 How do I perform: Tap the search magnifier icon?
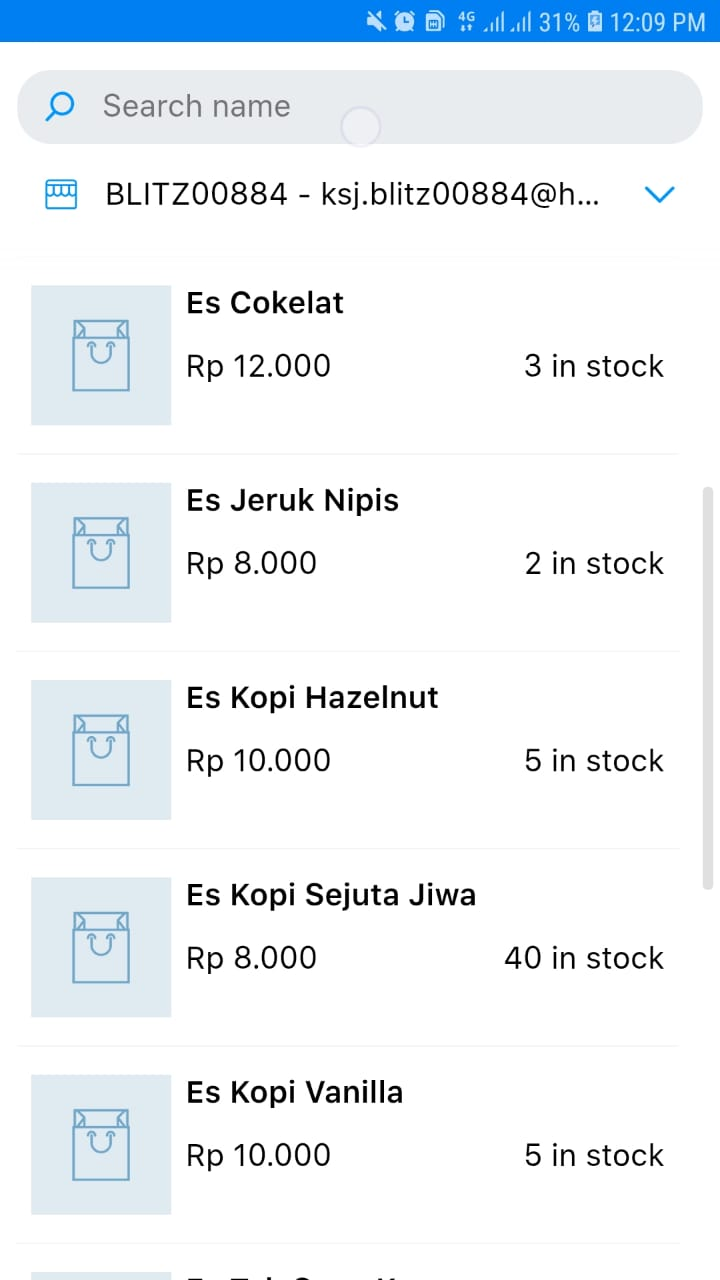coord(60,106)
